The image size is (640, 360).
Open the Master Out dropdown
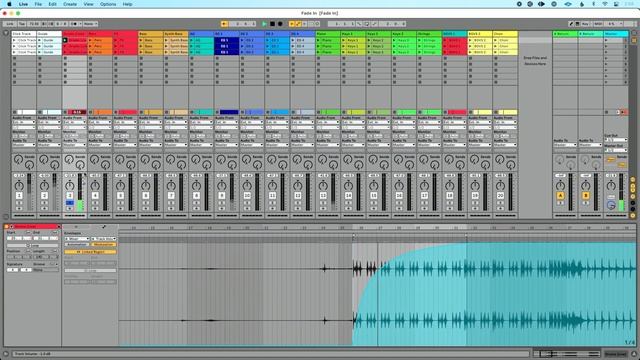coord(616,150)
